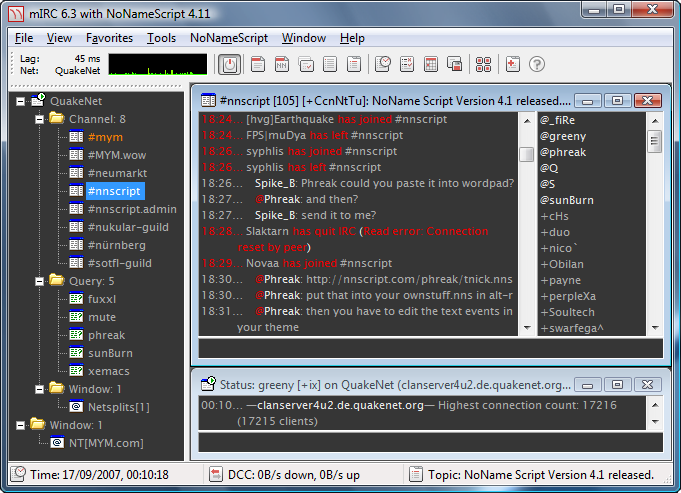Open the nnscript.com/phreak/tnick.nns link

point(409,279)
